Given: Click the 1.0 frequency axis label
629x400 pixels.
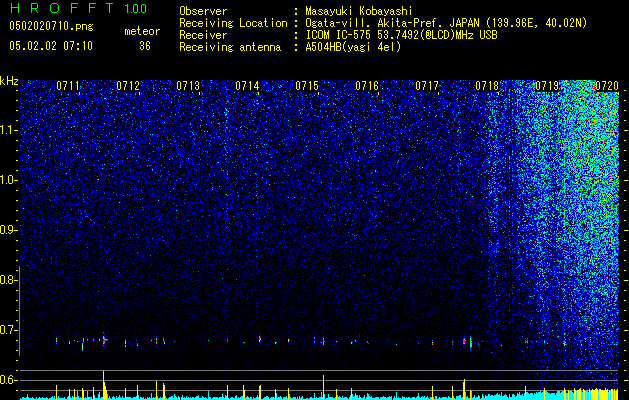Looking at the screenshot, I should pyautogui.click(x=9, y=180).
